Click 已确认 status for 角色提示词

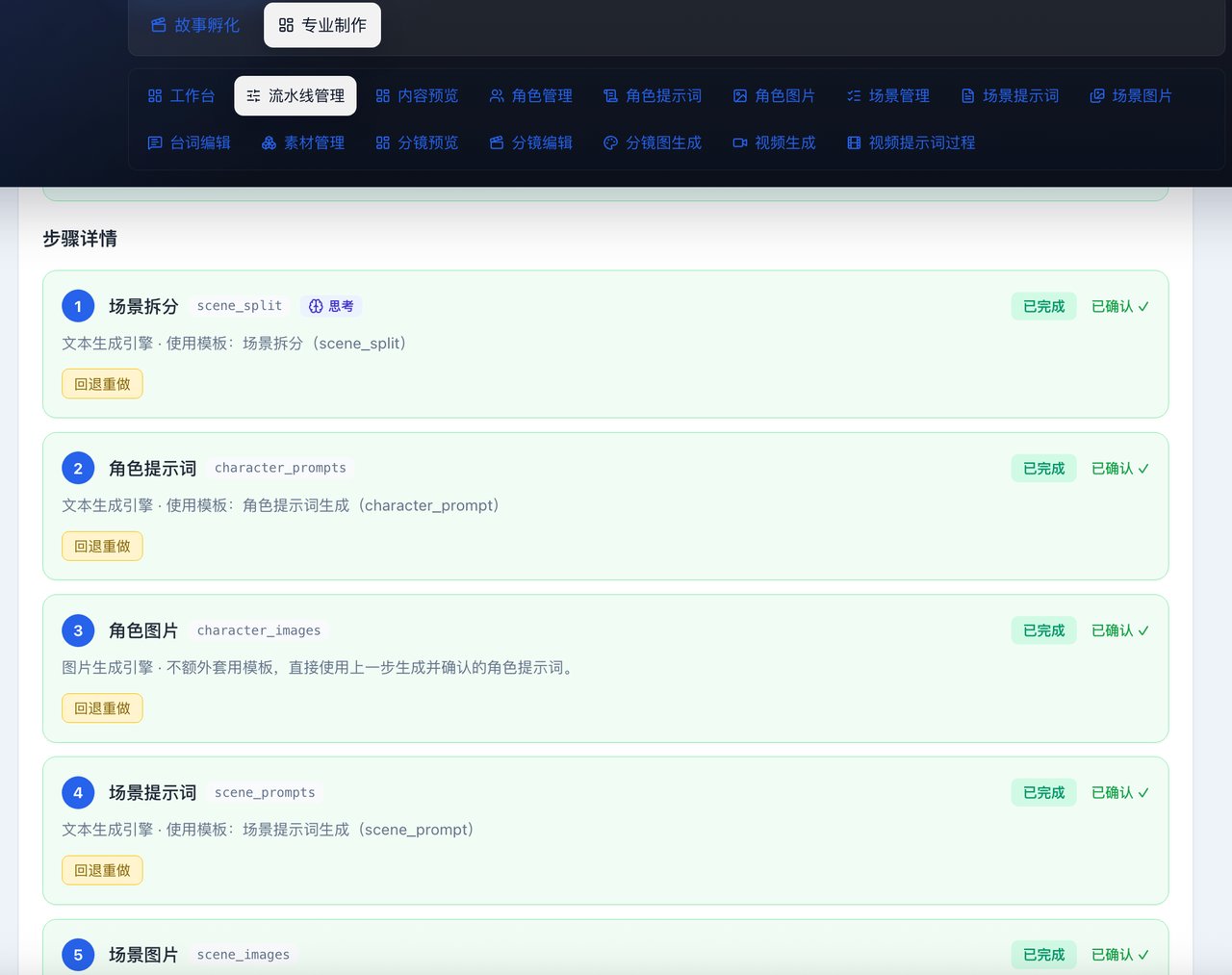point(1119,469)
